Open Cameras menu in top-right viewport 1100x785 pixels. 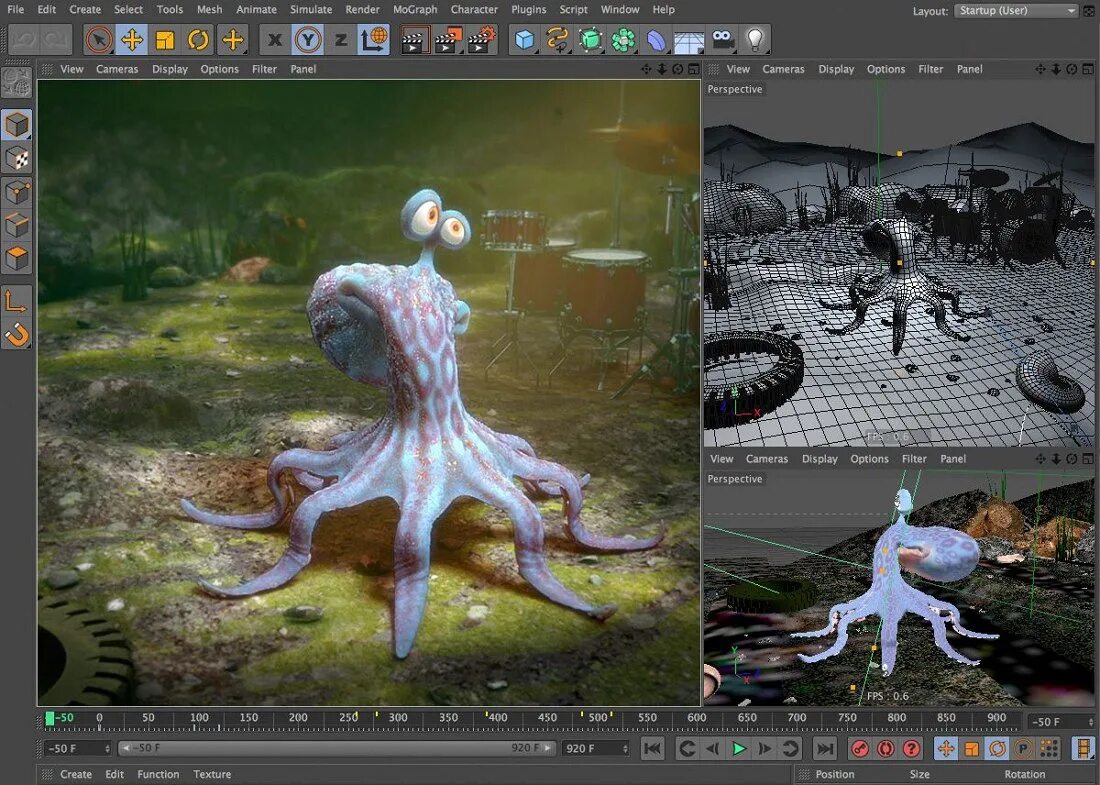click(783, 69)
